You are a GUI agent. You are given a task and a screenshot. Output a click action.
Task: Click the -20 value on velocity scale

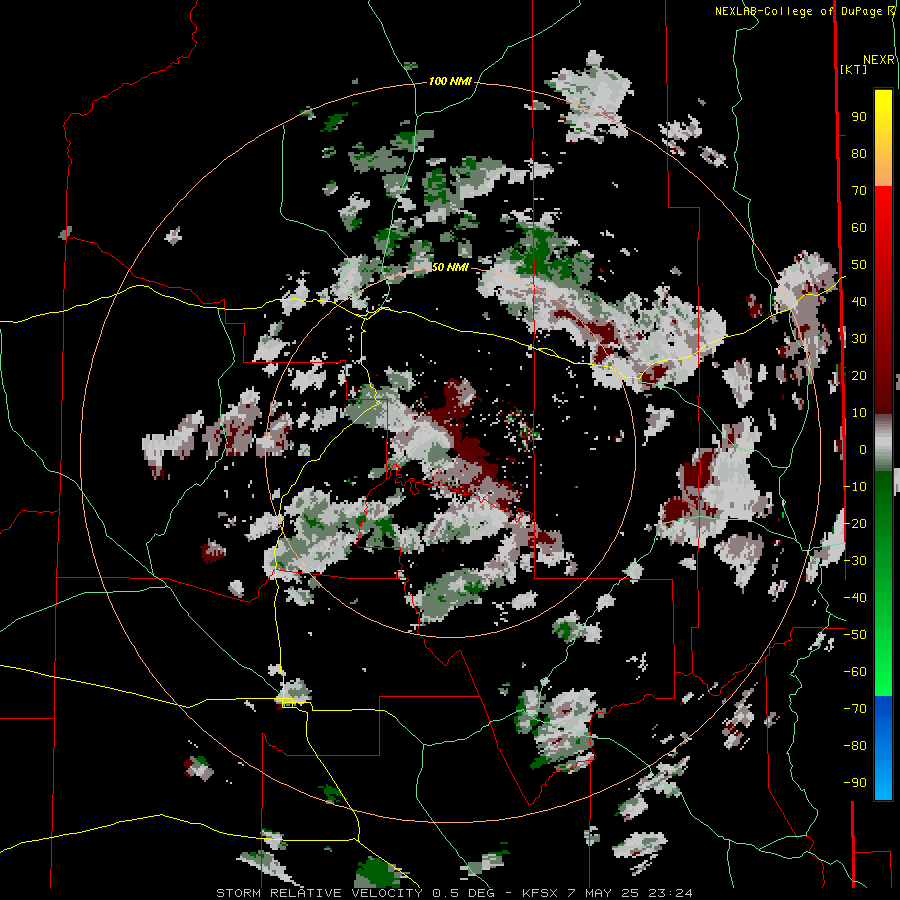pyautogui.click(x=855, y=523)
